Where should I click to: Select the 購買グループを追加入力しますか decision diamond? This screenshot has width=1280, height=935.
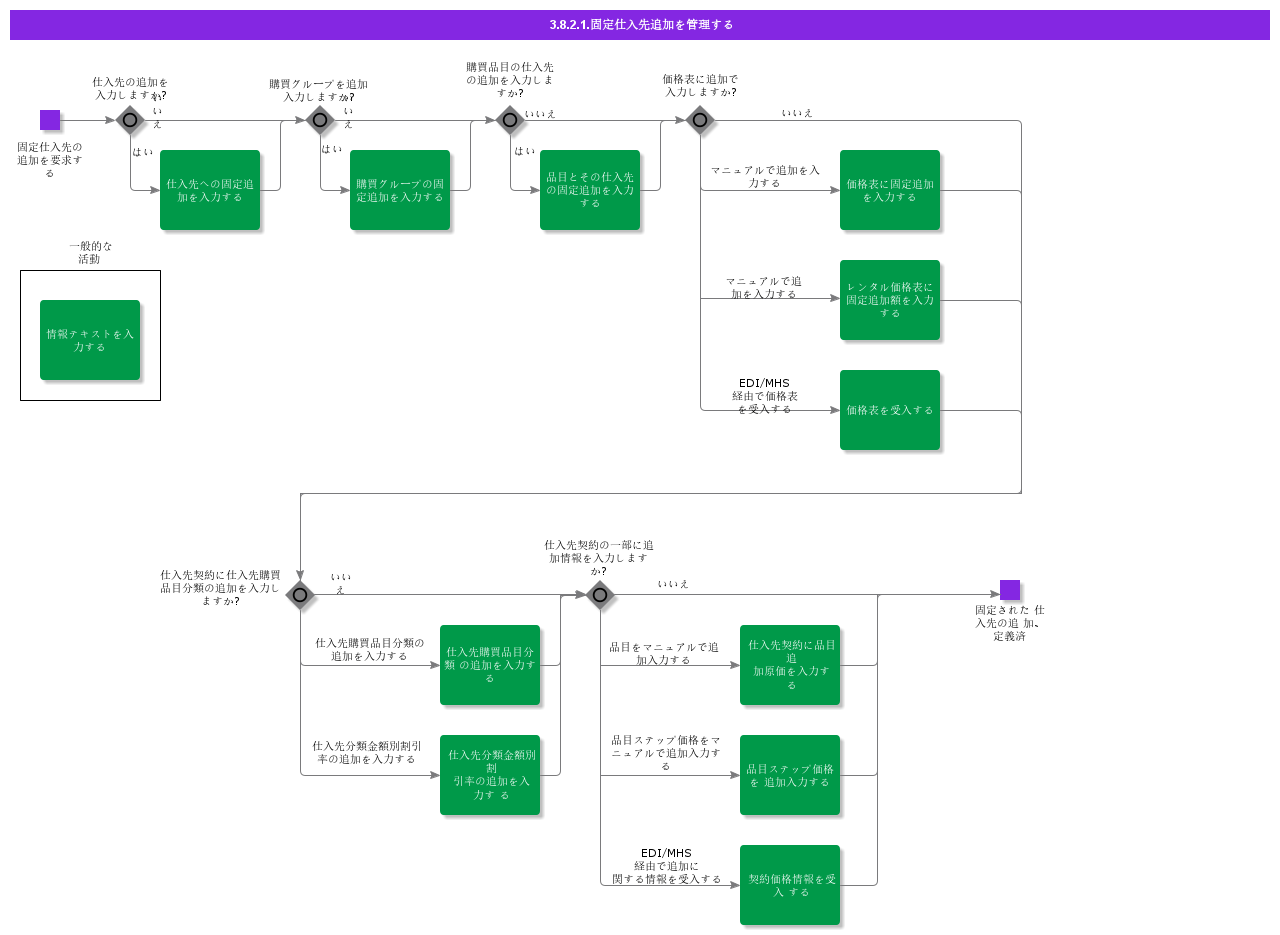(321, 120)
